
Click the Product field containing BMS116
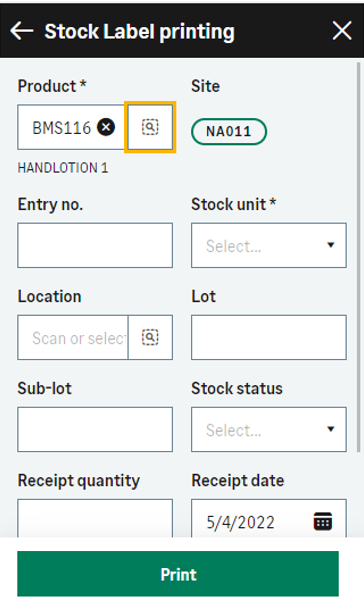click(73, 127)
